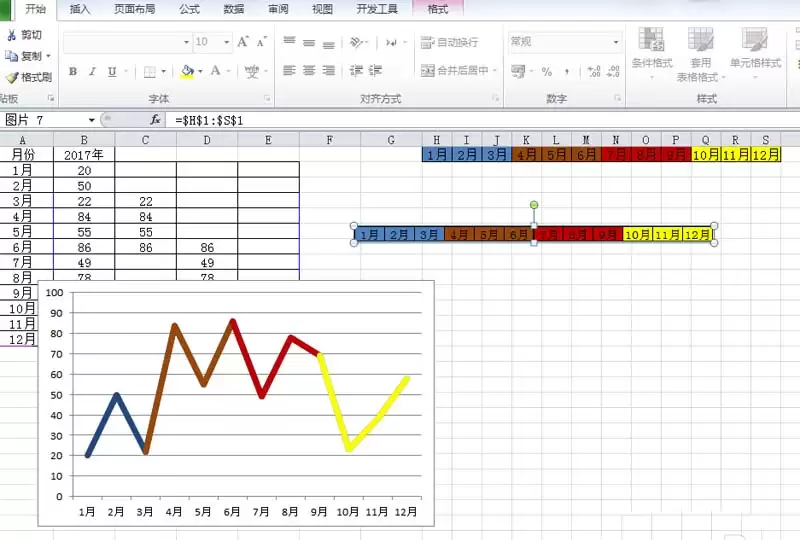
Task: Select the Format Painter brush
Action: point(11,78)
